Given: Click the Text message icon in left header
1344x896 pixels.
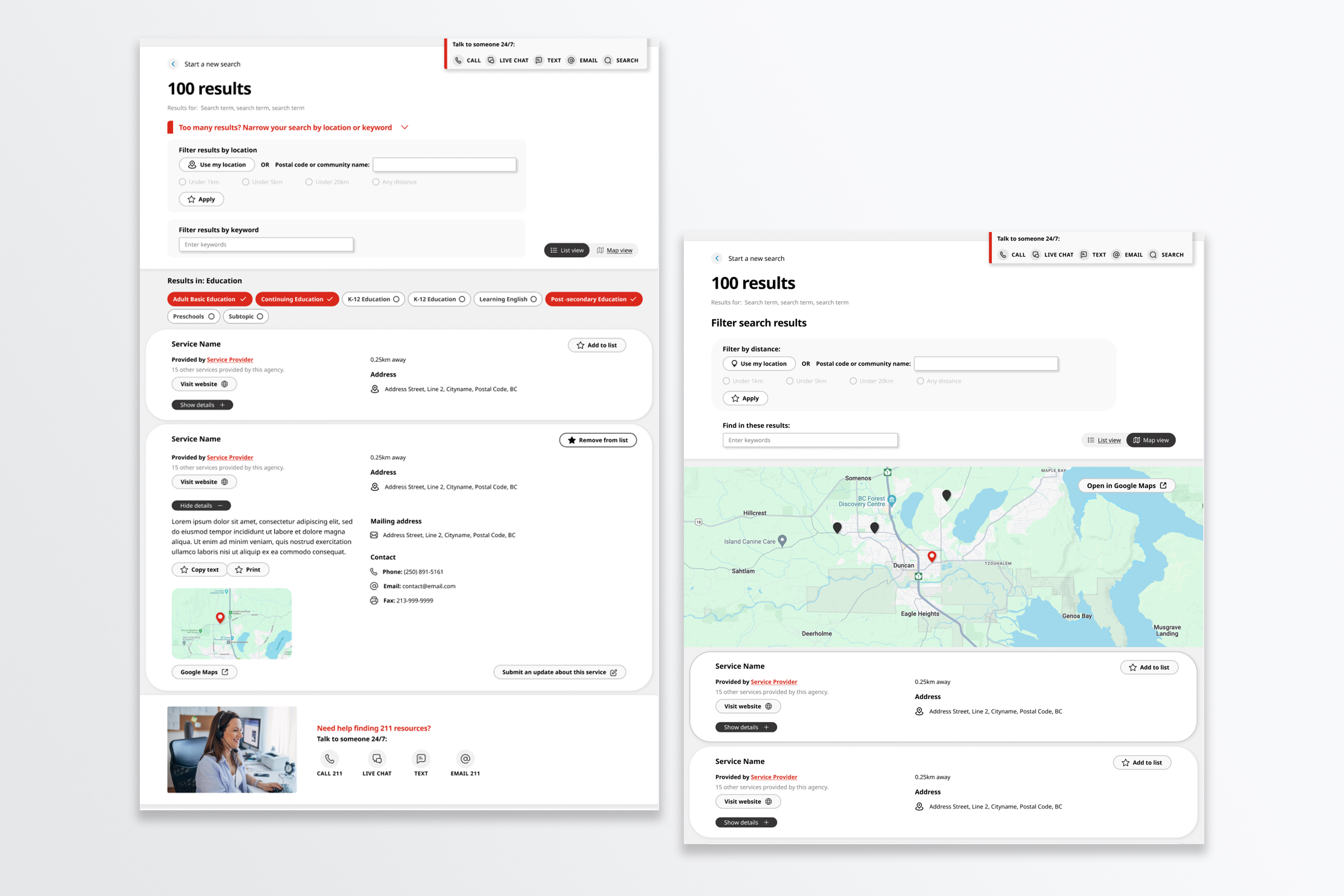Looking at the screenshot, I should click(539, 60).
